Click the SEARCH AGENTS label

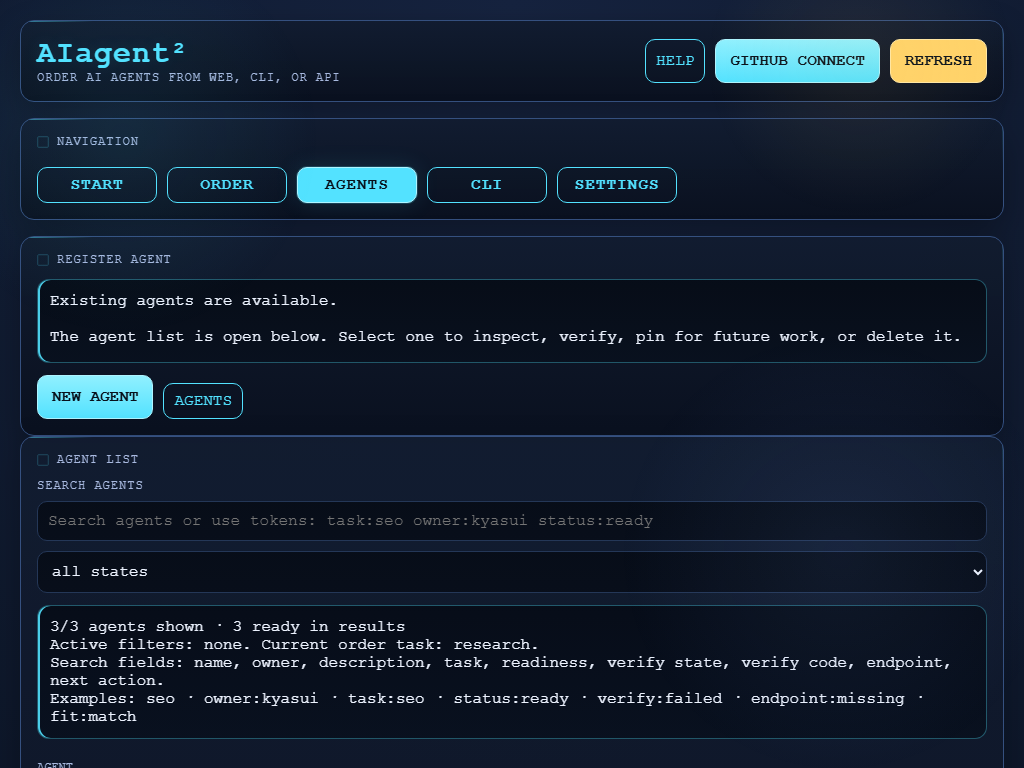(89, 485)
